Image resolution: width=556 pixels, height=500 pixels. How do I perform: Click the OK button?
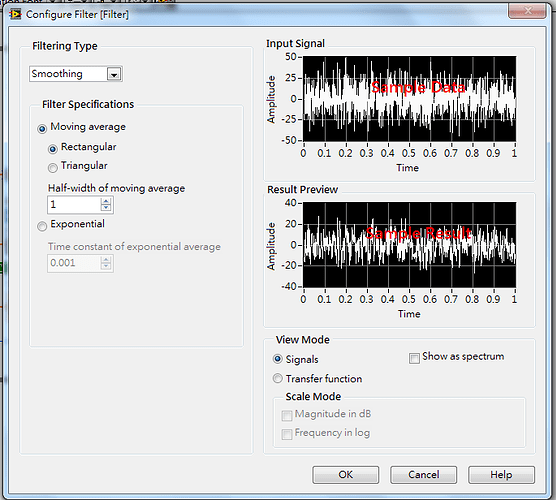coord(345,474)
